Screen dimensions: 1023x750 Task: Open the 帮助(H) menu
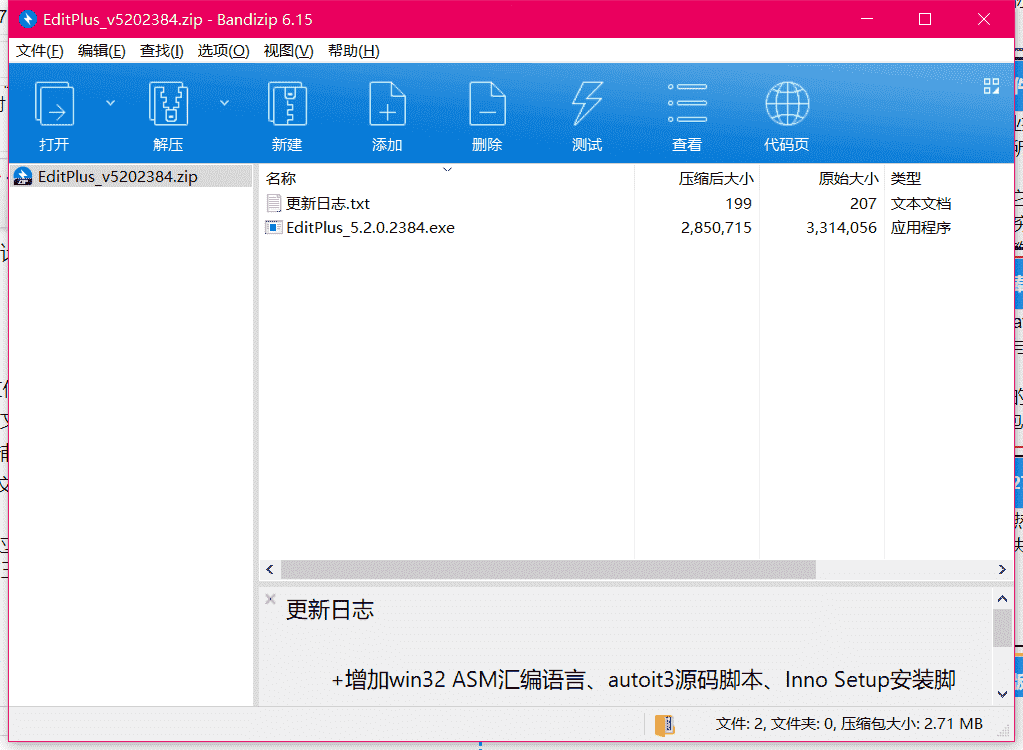(x=353, y=51)
